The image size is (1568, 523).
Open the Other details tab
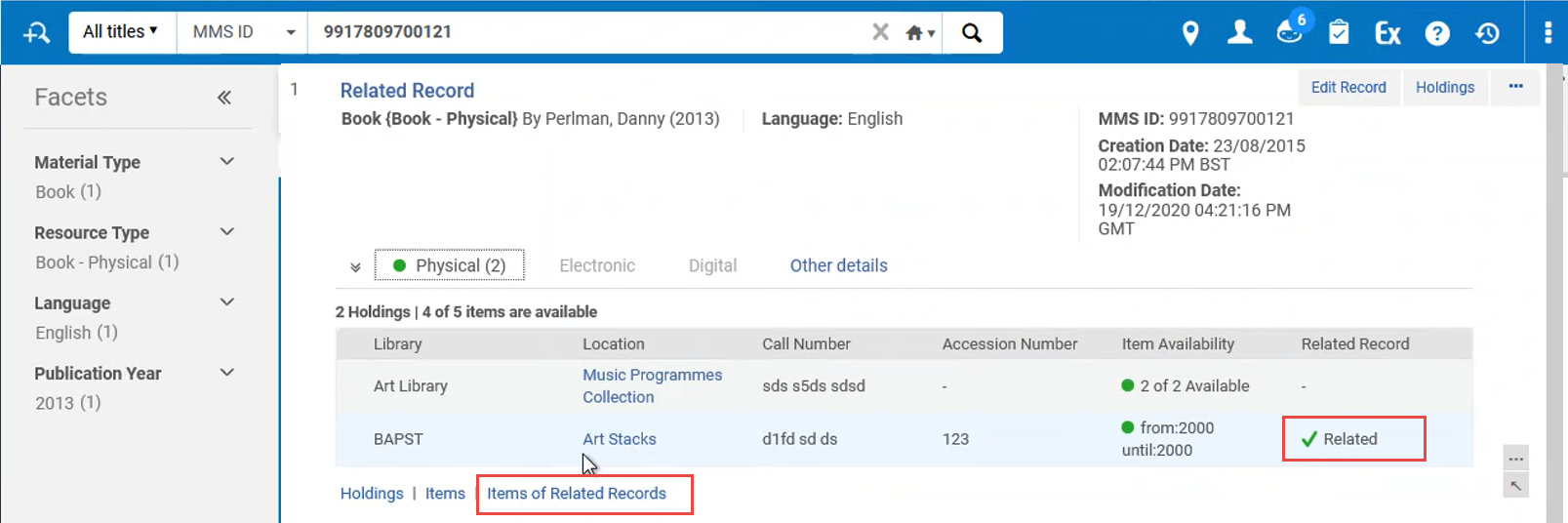(x=839, y=265)
